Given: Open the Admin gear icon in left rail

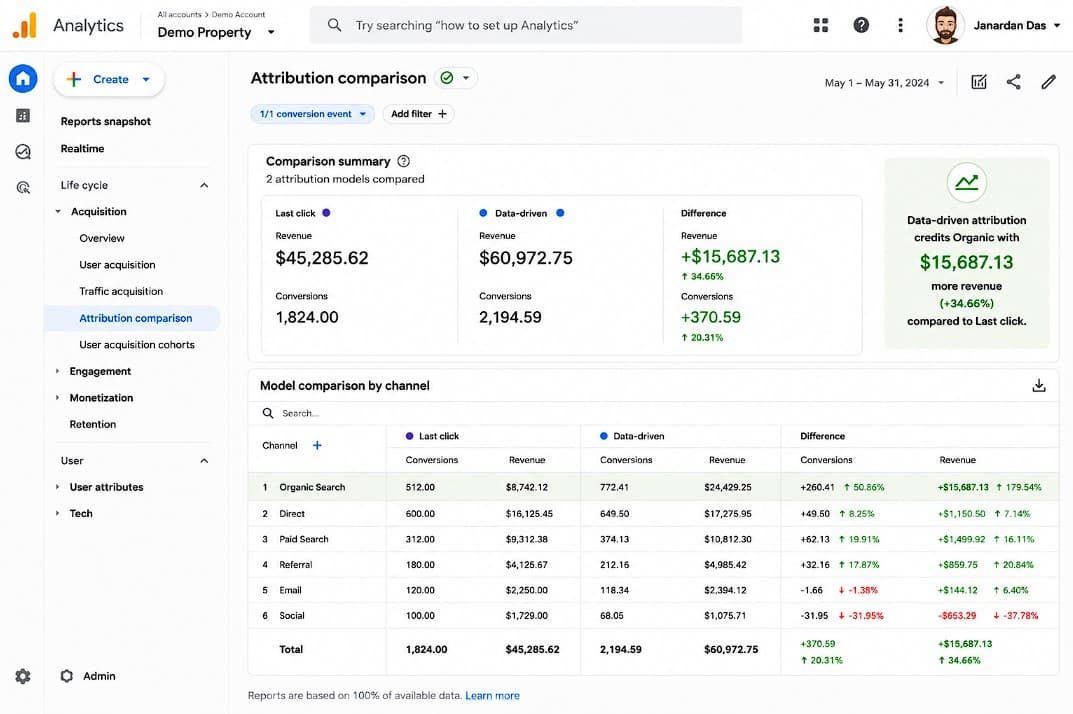Looking at the screenshot, I should (23, 676).
